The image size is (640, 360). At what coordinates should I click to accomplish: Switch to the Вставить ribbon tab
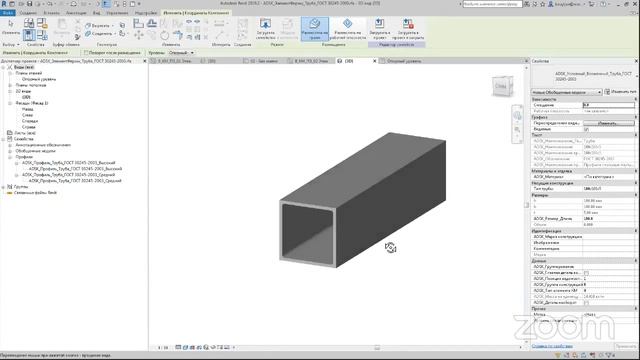click(51, 13)
